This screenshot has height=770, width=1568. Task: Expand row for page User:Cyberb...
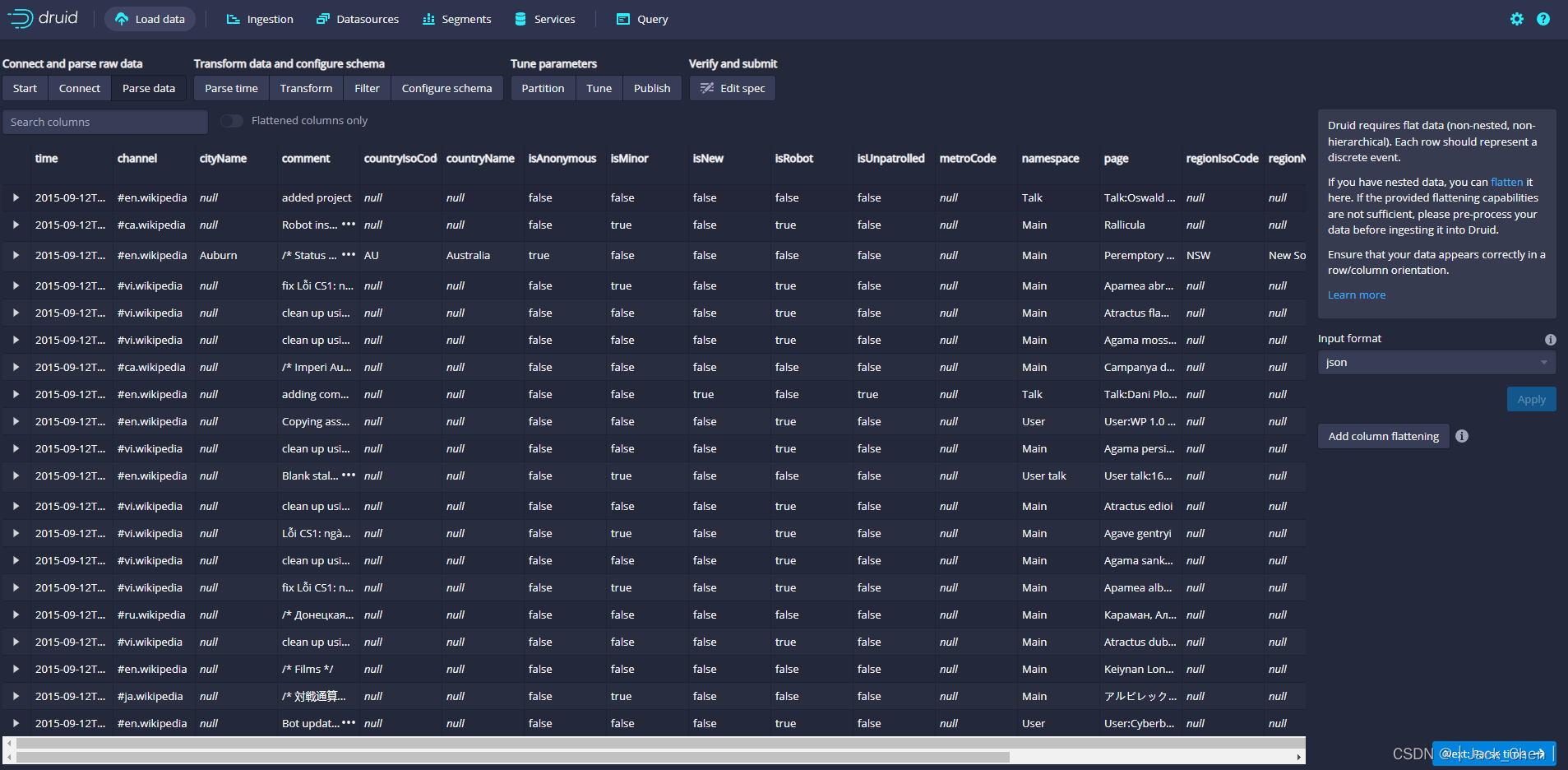point(16,723)
